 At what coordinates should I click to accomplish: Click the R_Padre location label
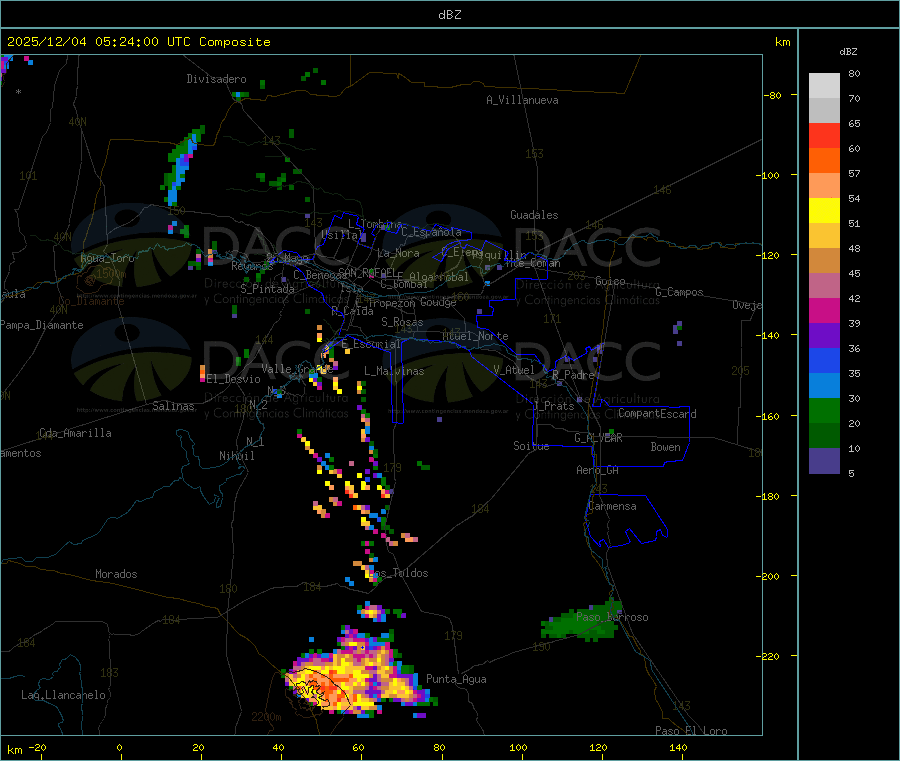573,375
